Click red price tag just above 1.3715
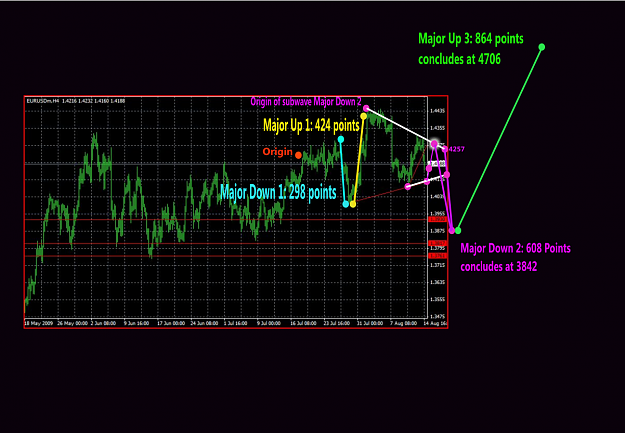The width and height of the screenshot is (625, 433). [437, 256]
